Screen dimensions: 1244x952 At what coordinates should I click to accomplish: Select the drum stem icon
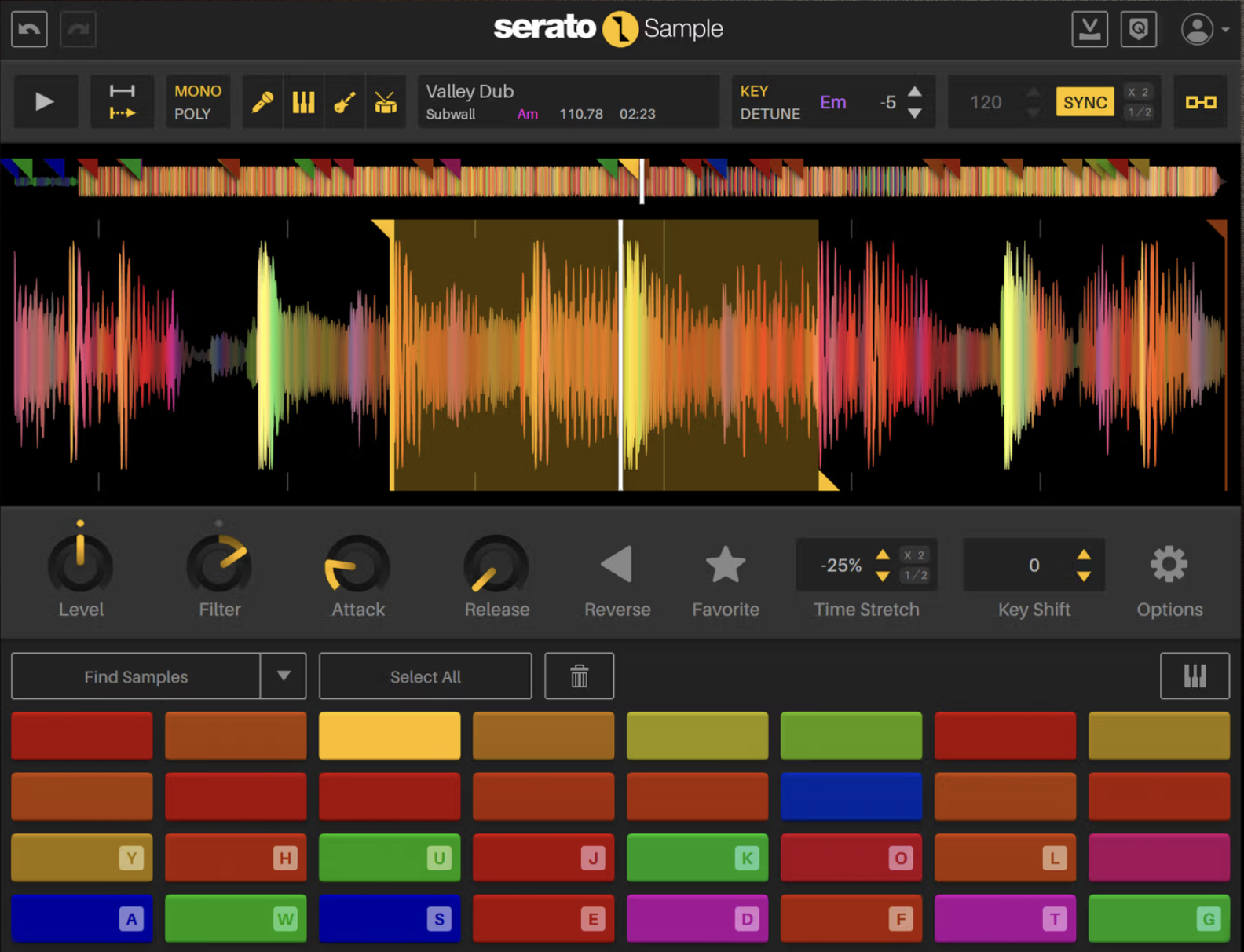[386, 102]
